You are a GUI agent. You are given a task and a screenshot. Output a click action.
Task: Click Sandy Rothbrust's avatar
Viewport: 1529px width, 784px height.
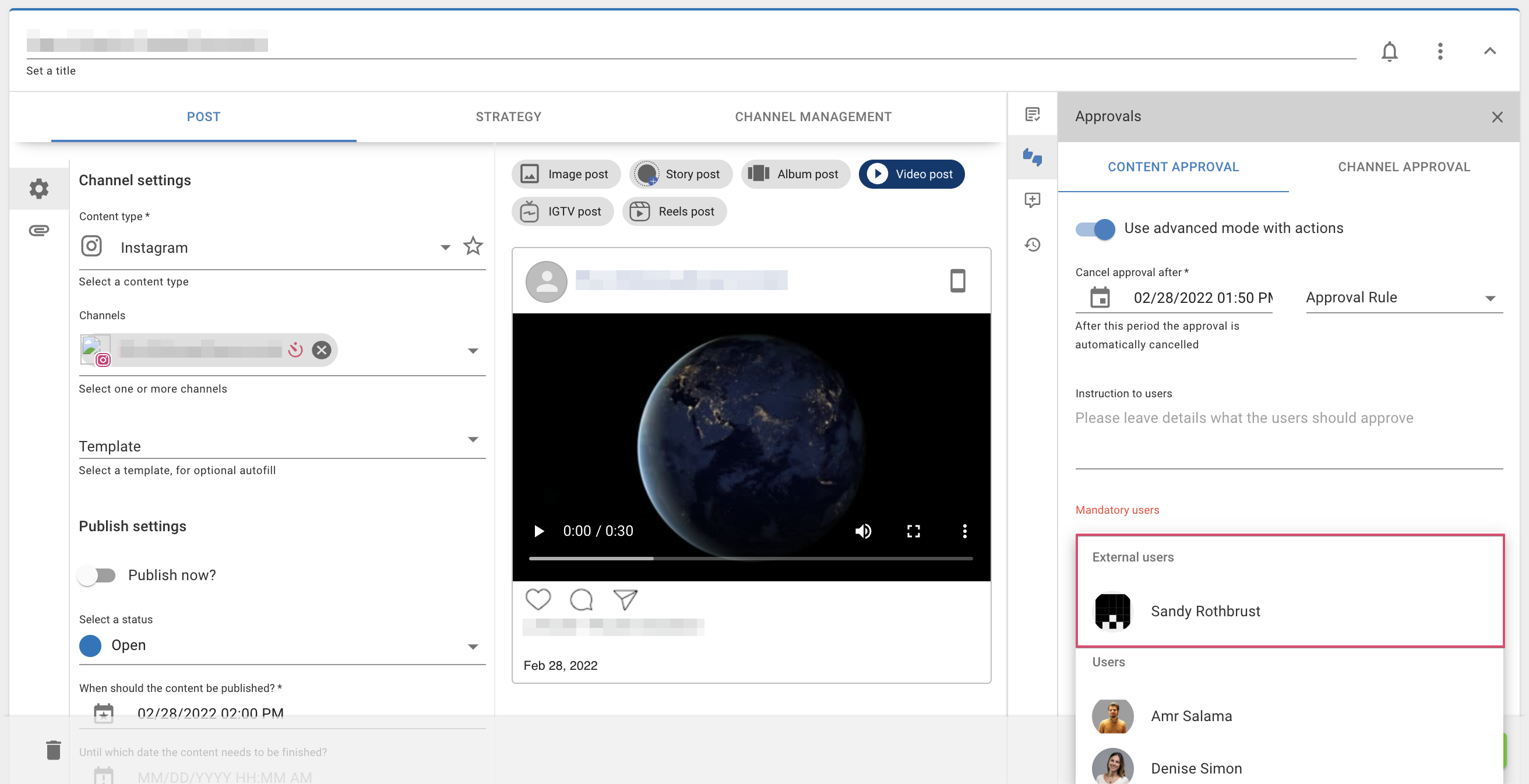(x=1112, y=611)
